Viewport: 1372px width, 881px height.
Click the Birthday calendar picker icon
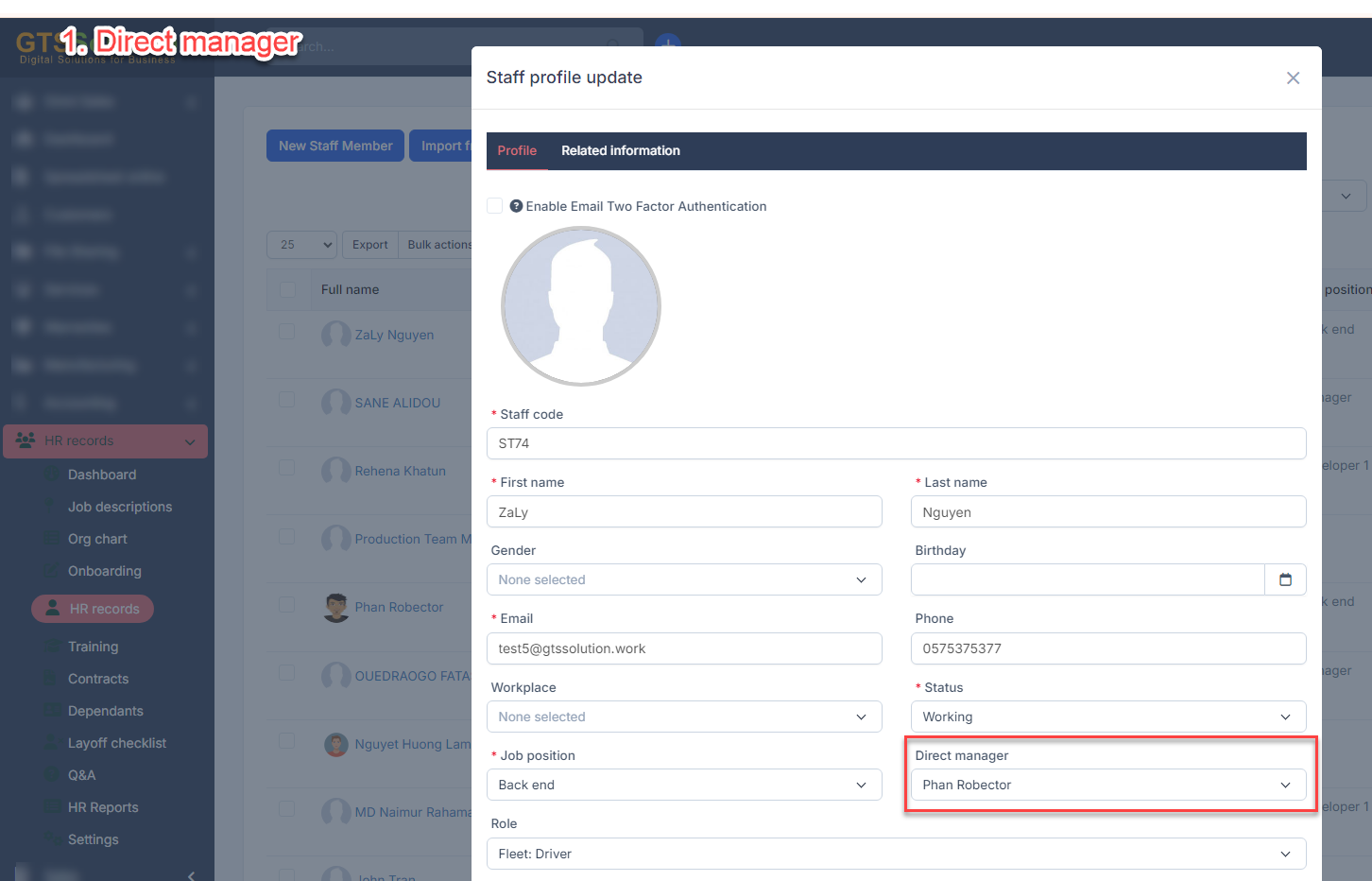click(1285, 579)
